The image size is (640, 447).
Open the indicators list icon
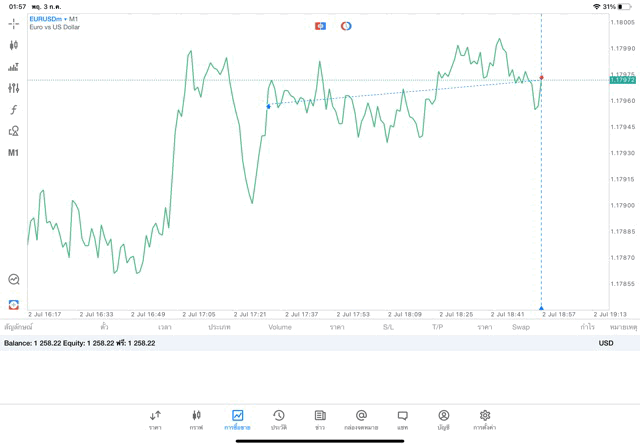click(x=14, y=67)
